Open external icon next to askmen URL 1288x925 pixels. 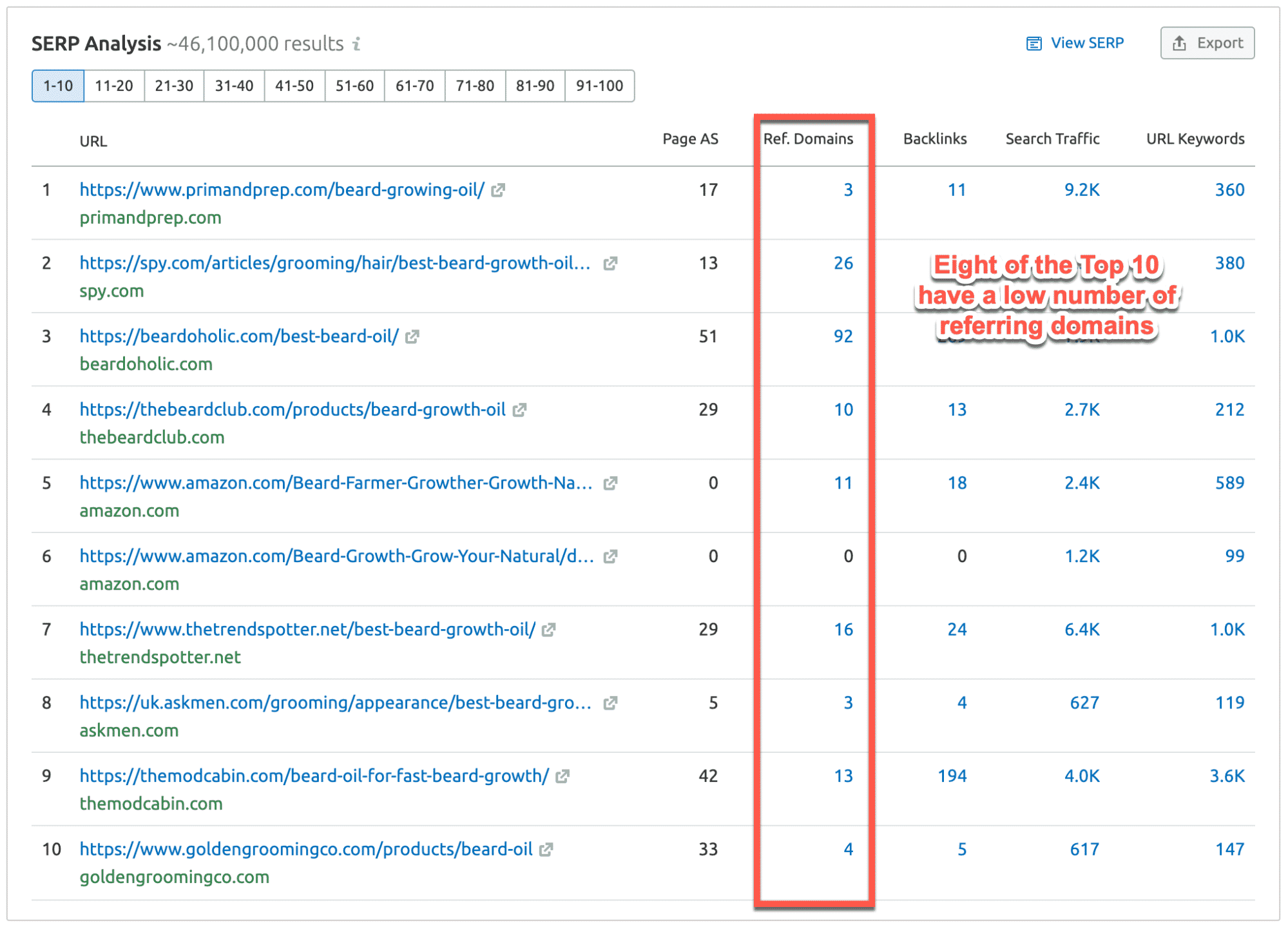(x=610, y=703)
